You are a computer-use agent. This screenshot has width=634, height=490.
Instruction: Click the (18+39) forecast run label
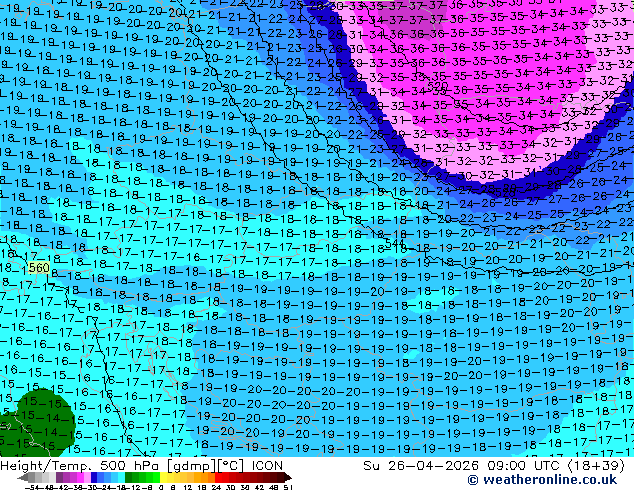click(x=596, y=466)
